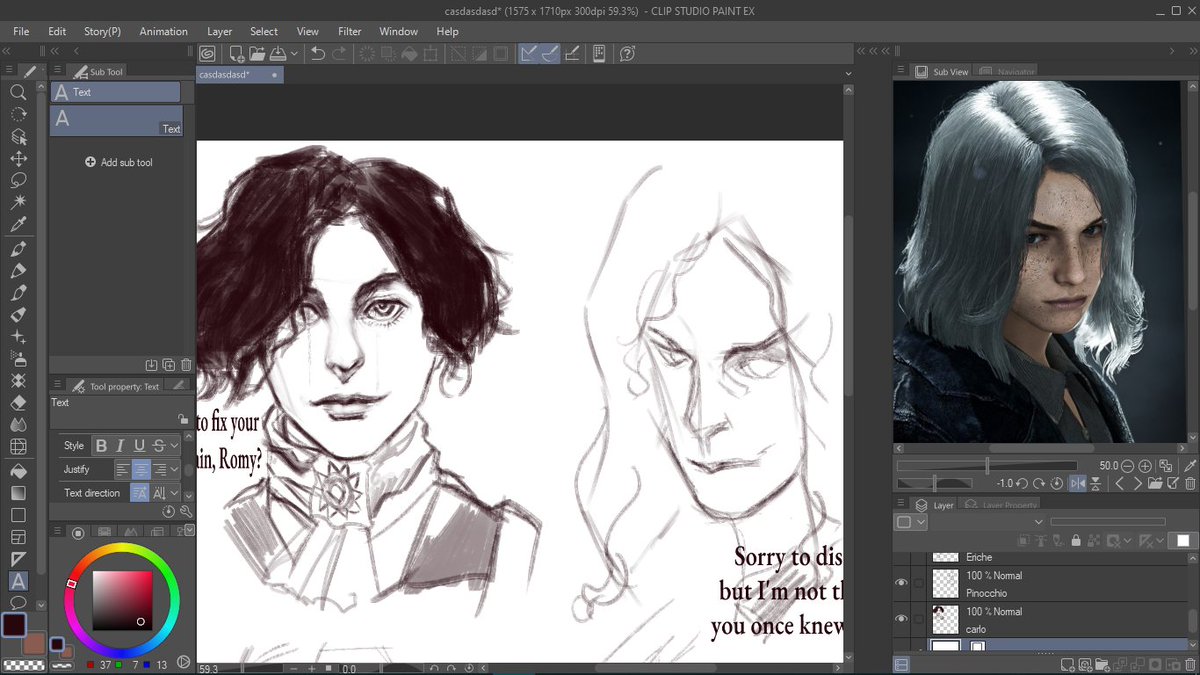Image resolution: width=1200 pixels, height=675 pixels.
Task: Open the Story(P) menu
Action: pyautogui.click(x=102, y=31)
